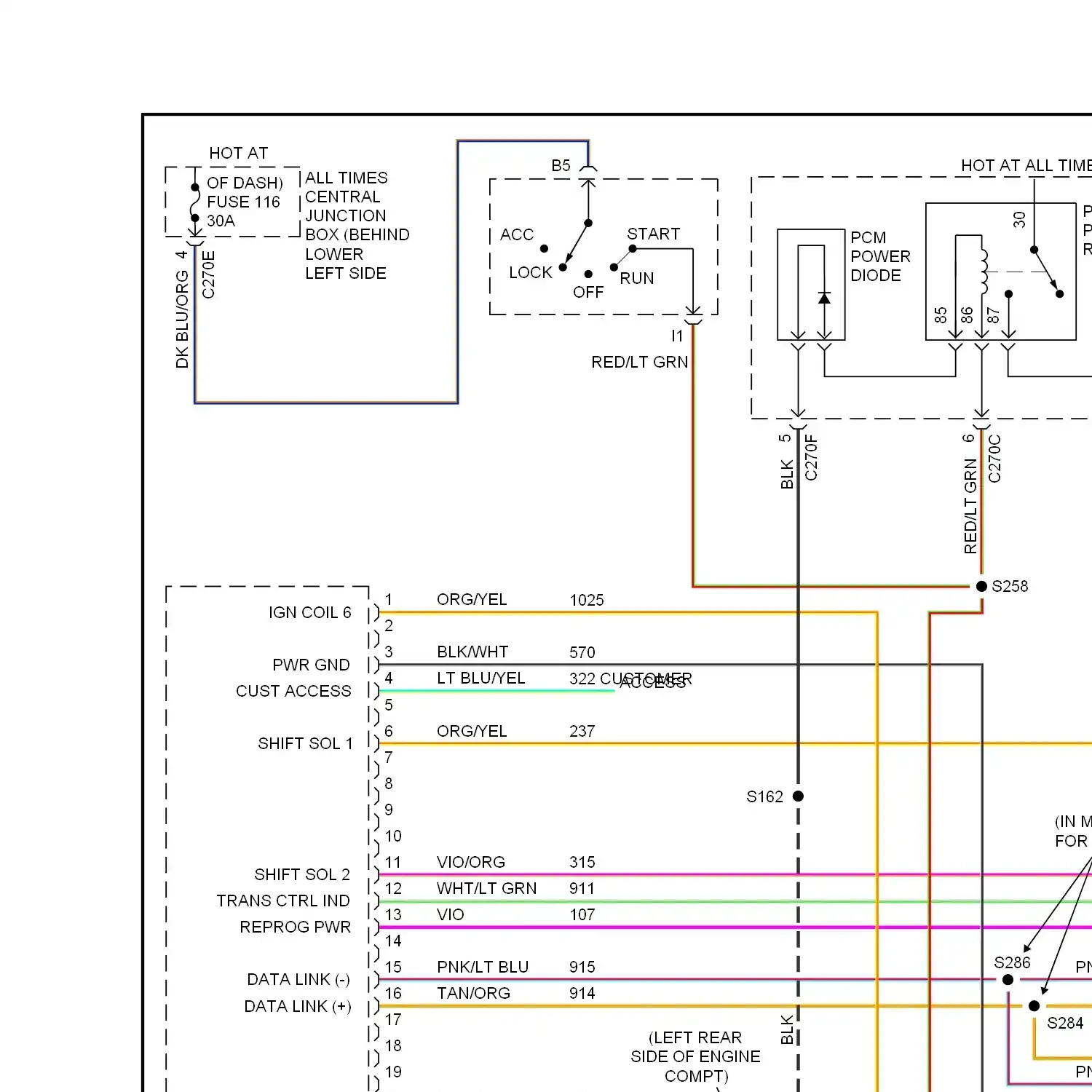Click the "BLK" label beside C270F
The width and height of the screenshot is (1092, 1092).
click(x=786, y=474)
